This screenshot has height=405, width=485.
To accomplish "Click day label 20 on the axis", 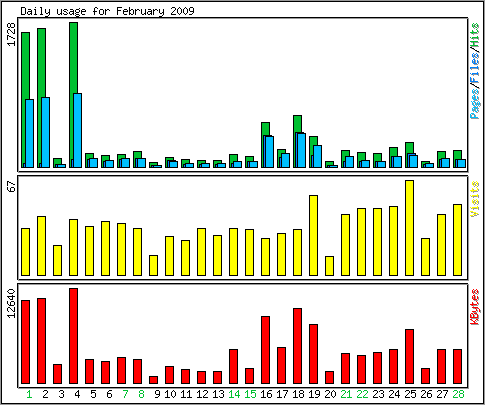I will pyautogui.click(x=330, y=394).
